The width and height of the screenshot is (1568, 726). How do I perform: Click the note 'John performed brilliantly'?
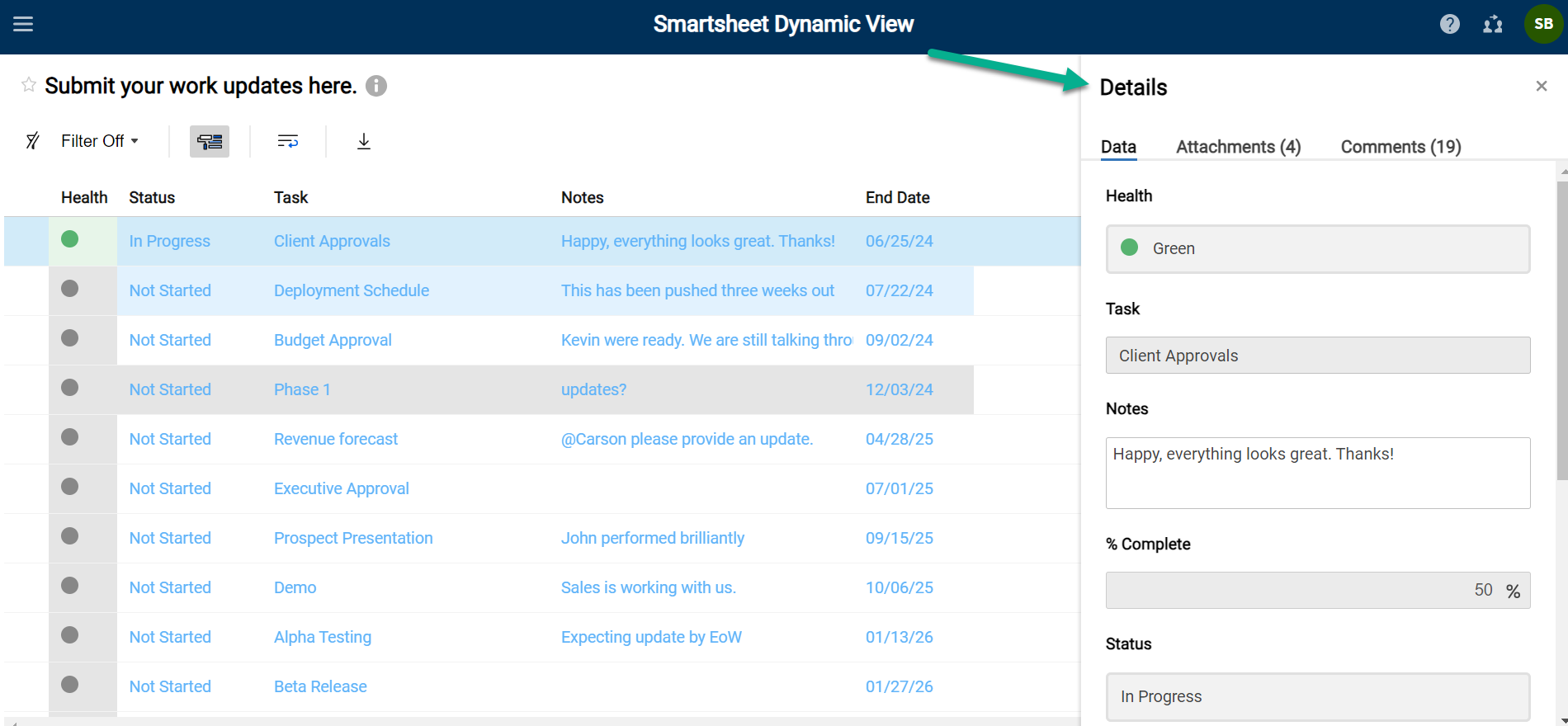pos(653,538)
